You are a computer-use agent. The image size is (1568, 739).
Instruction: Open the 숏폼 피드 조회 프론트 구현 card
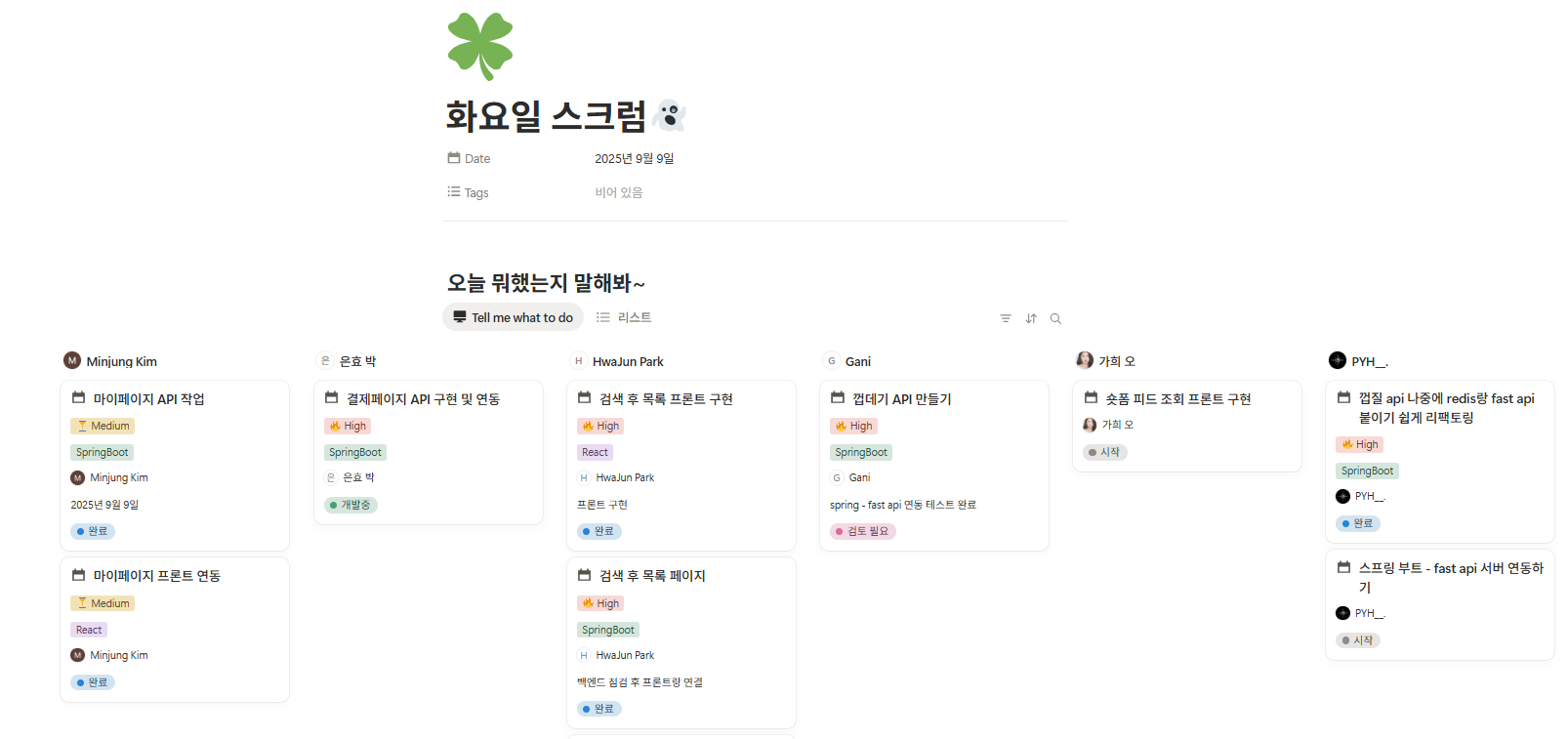pyautogui.click(x=1177, y=398)
